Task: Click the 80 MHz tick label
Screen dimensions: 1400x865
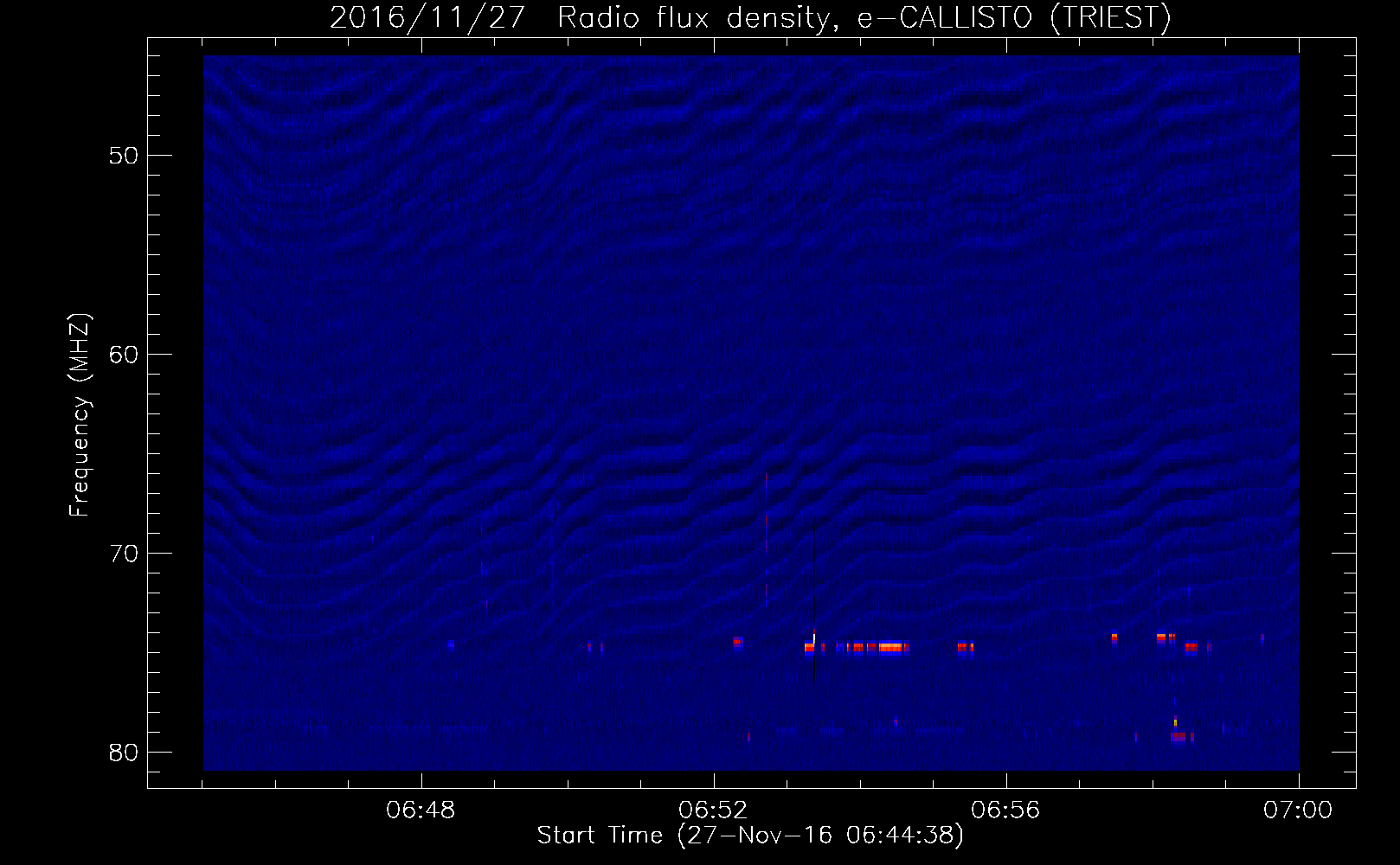Action: 124,753
